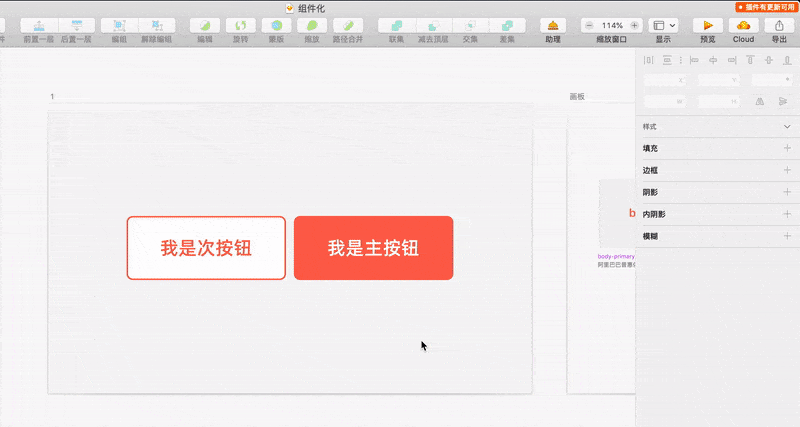The image size is (800, 427).
Task: Click the 旋转 rotate tool icon
Action: [240, 25]
